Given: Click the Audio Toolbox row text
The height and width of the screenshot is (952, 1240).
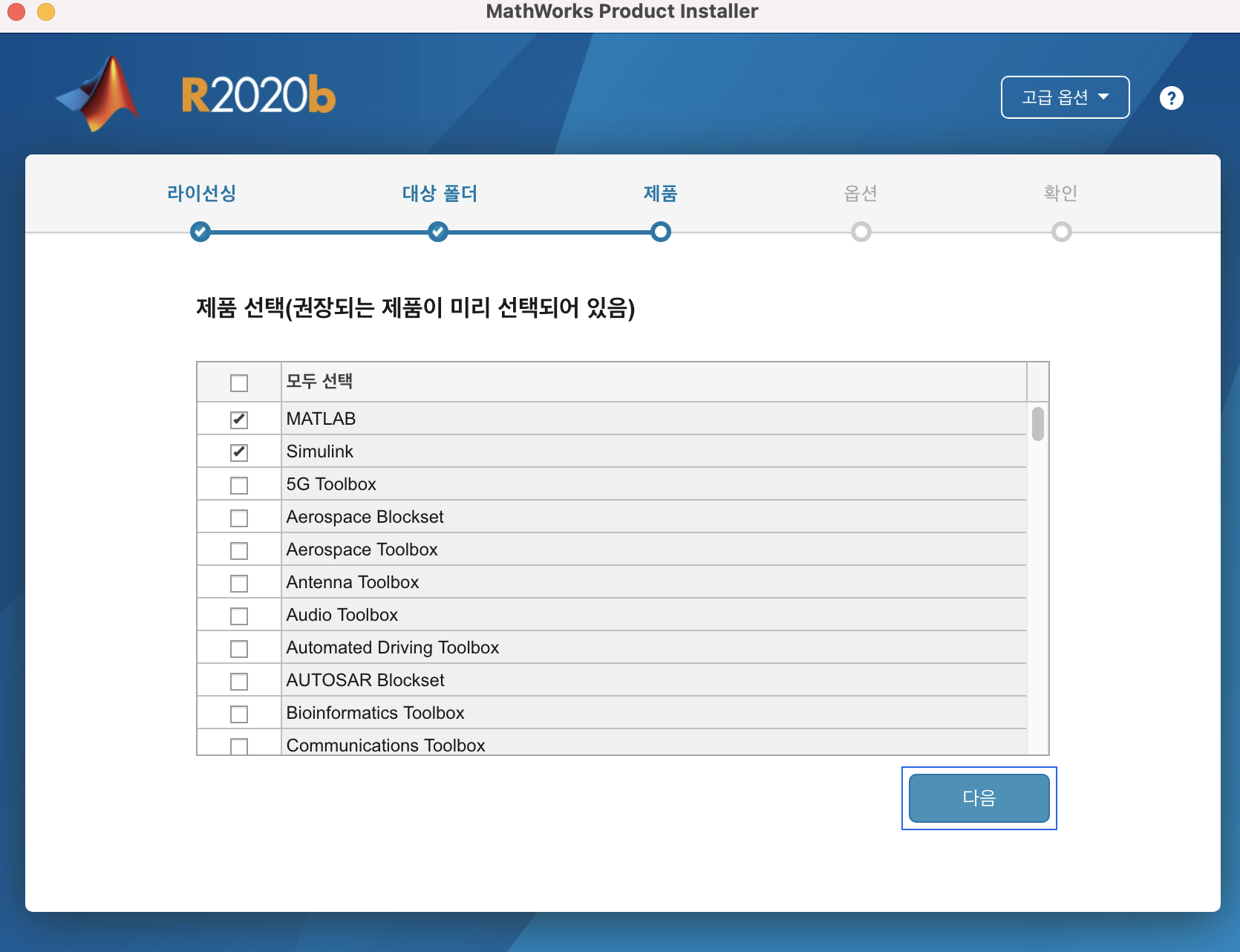Looking at the screenshot, I should tap(342, 615).
